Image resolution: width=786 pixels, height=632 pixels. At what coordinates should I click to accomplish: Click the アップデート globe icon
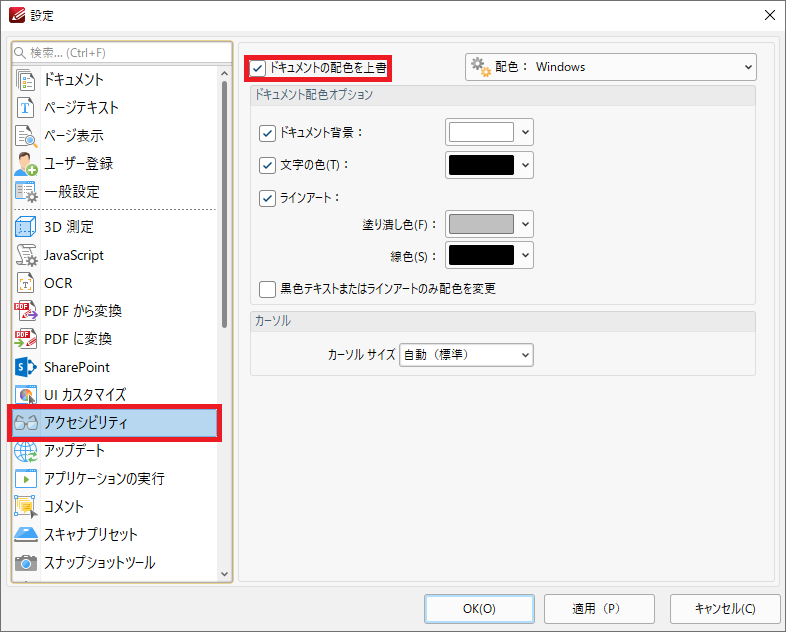pos(26,451)
